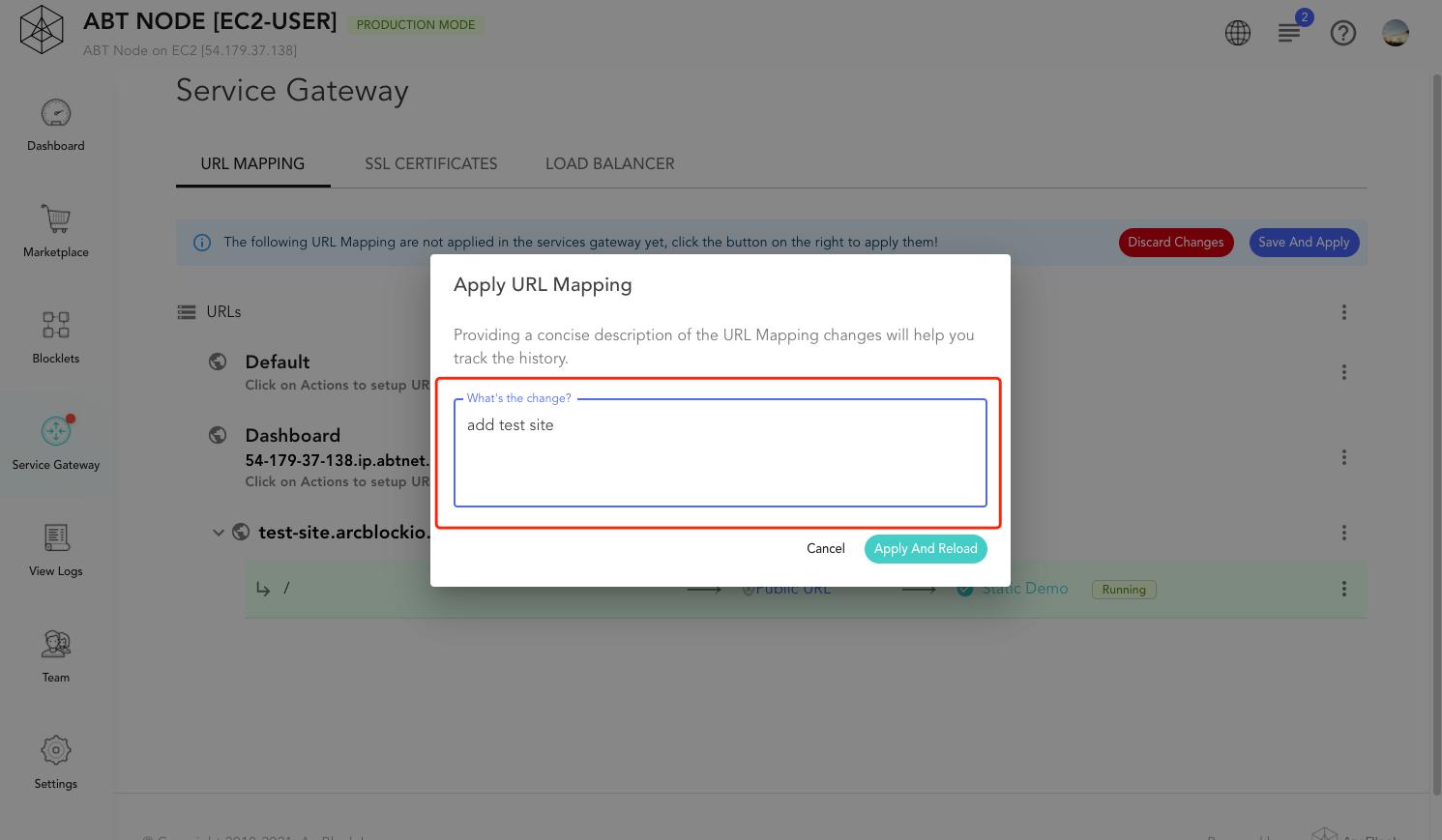Open Settings gear in sidebar
This screenshot has height=840, width=1442.
pyautogui.click(x=56, y=750)
